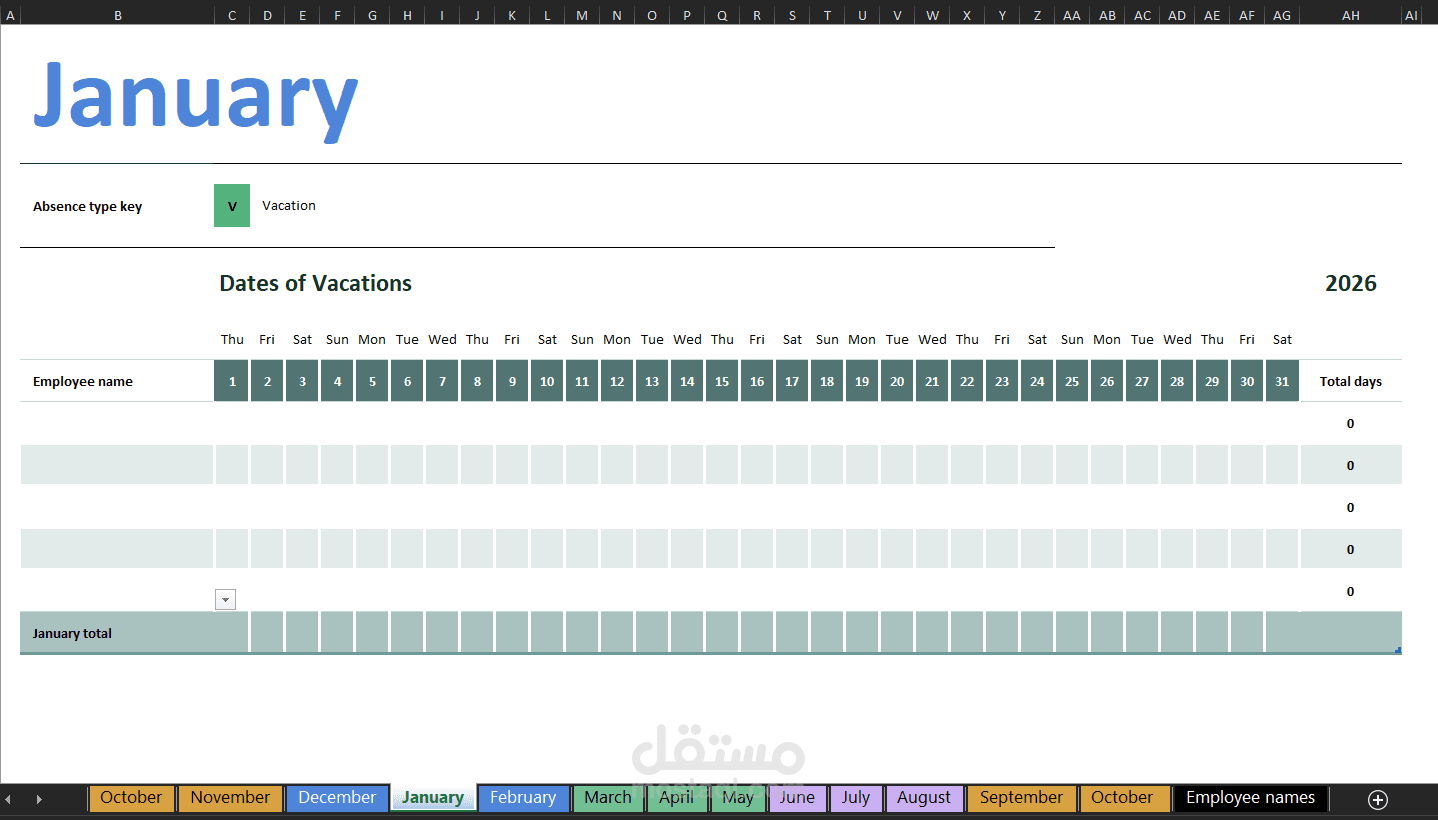1438x820 pixels.
Task: Select the day 8 date cell
Action: point(477,382)
